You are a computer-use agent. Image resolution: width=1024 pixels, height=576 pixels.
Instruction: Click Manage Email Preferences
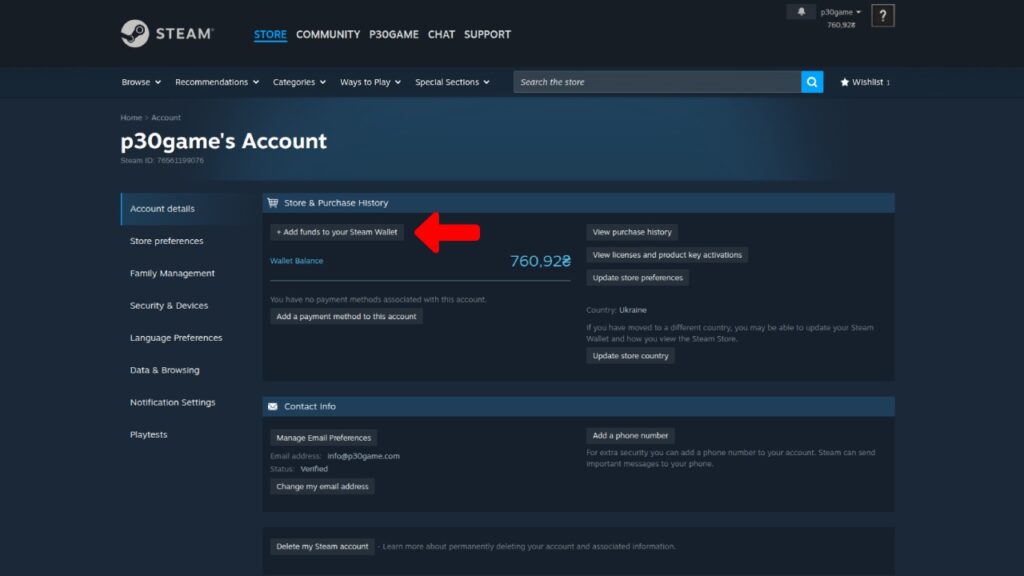click(x=323, y=438)
